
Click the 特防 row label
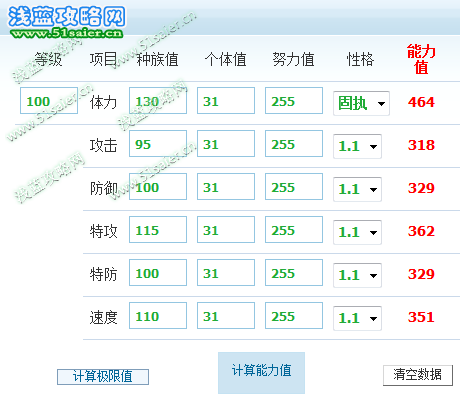click(x=103, y=275)
